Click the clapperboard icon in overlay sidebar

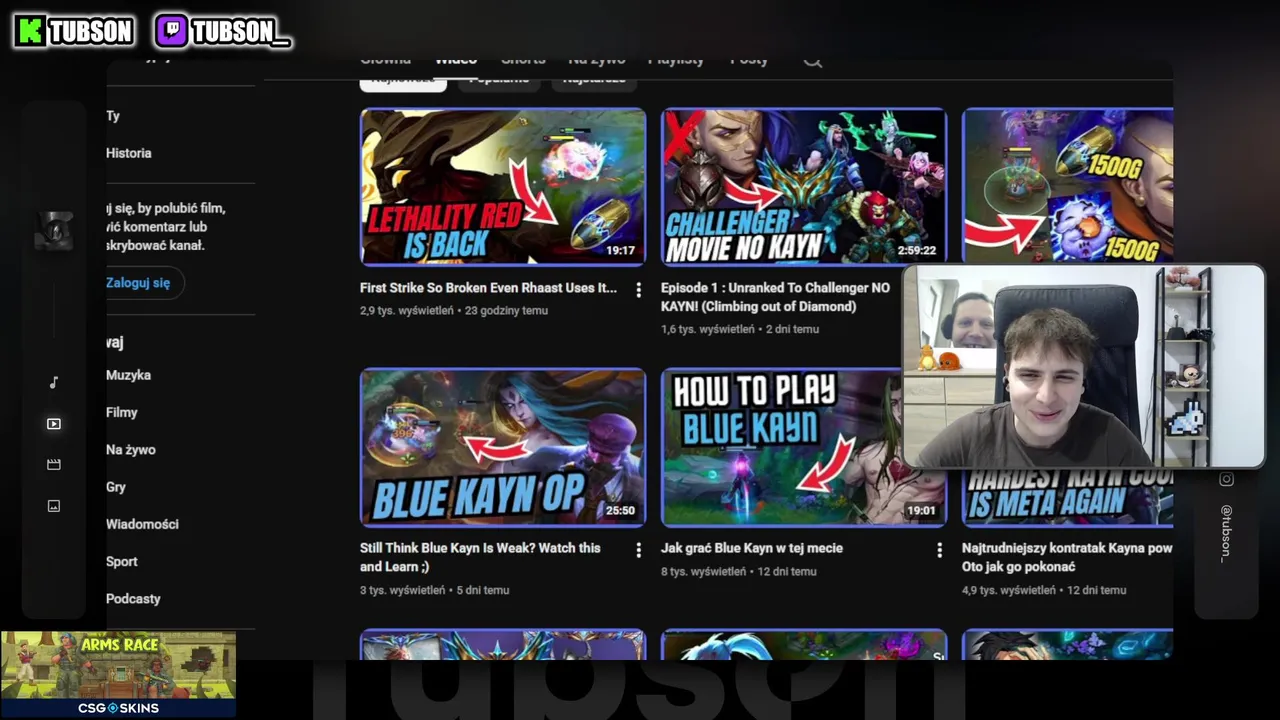[x=54, y=464]
